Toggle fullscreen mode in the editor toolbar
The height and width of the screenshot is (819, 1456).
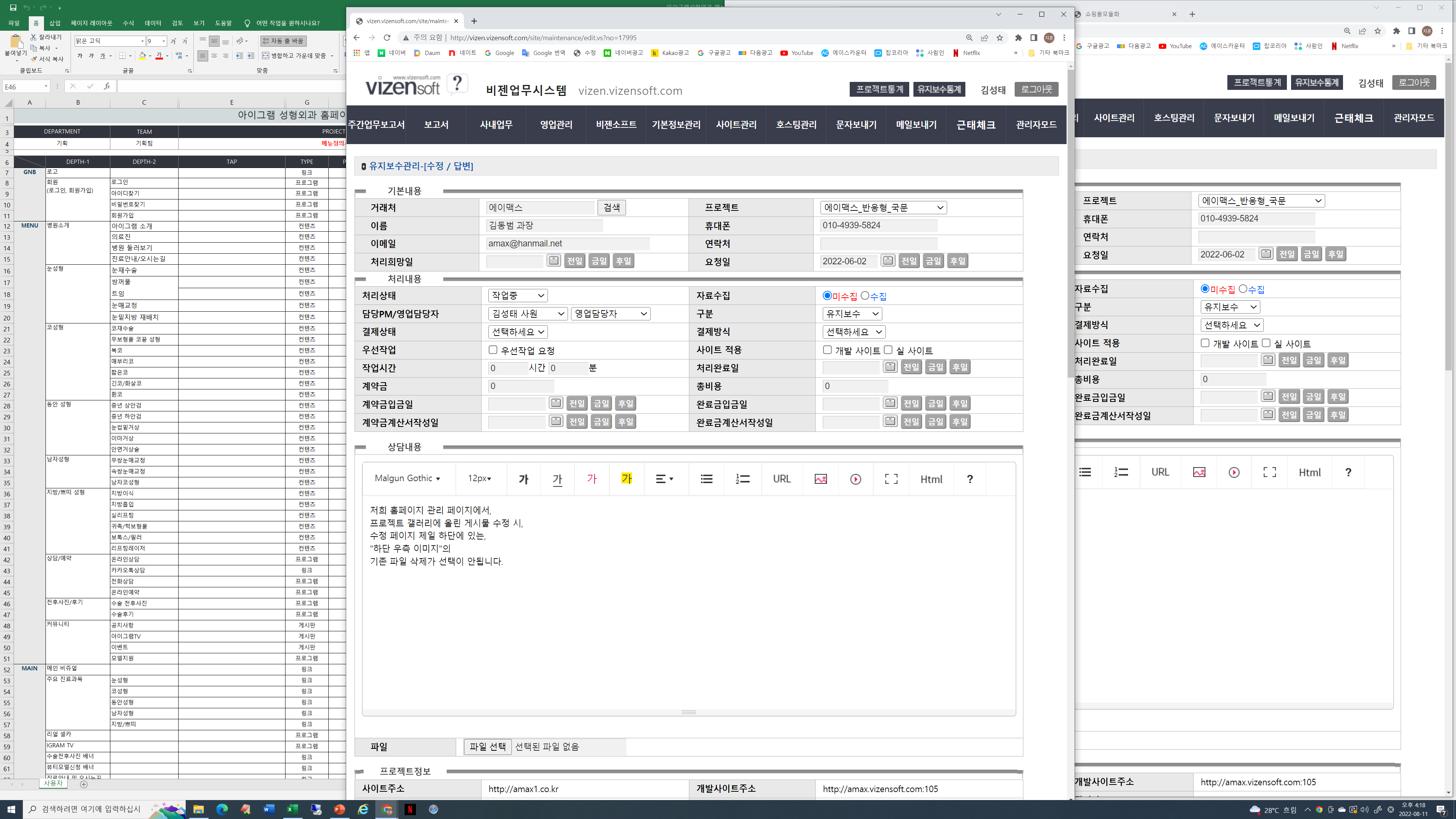[891, 479]
